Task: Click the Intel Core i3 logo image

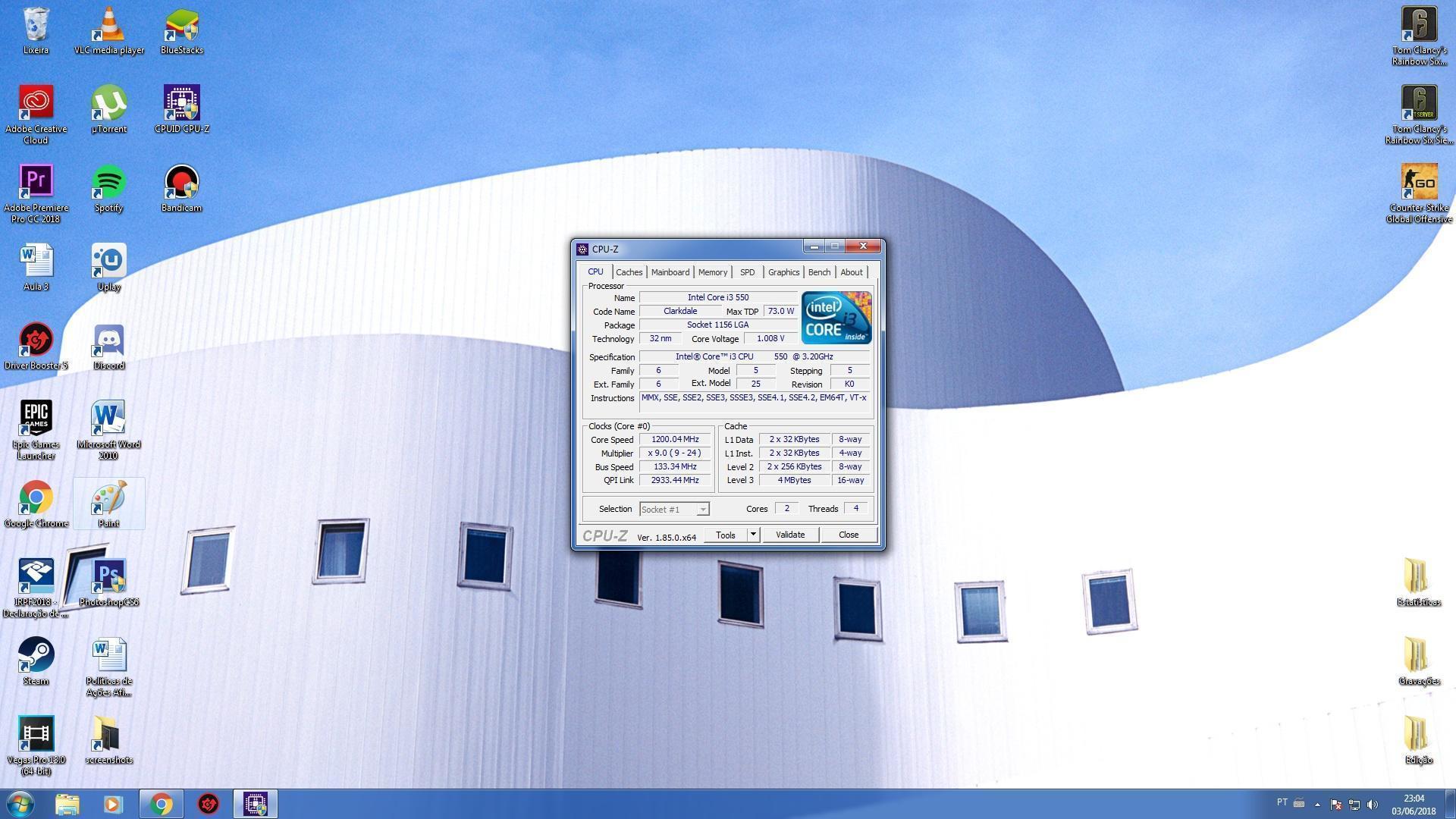Action: pyautogui.click(x=836, y=318)
